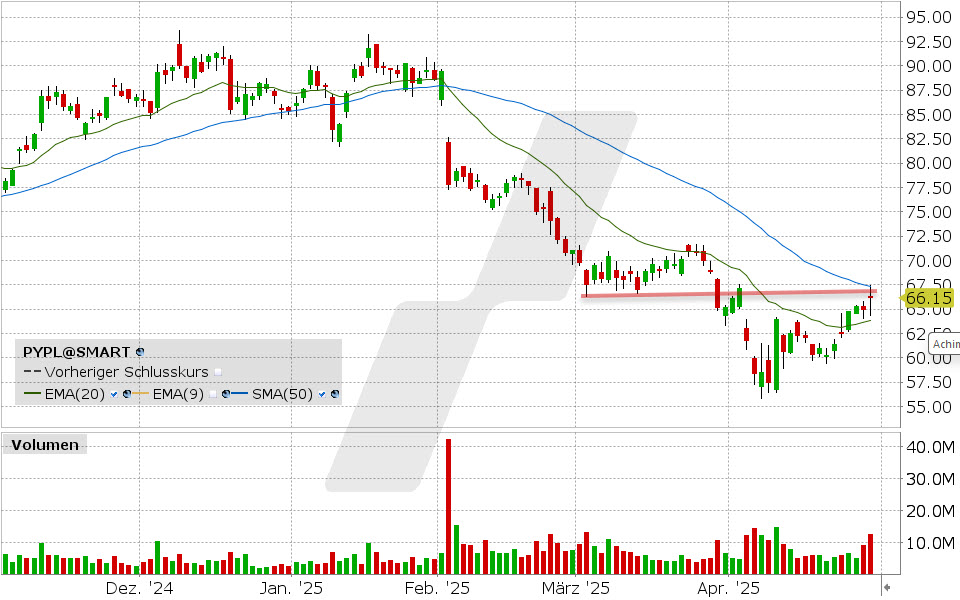Enable the Vorheriger Schlusskurs checkbox
This screenshot has width=960, height=600.
[x=218, y=372]
